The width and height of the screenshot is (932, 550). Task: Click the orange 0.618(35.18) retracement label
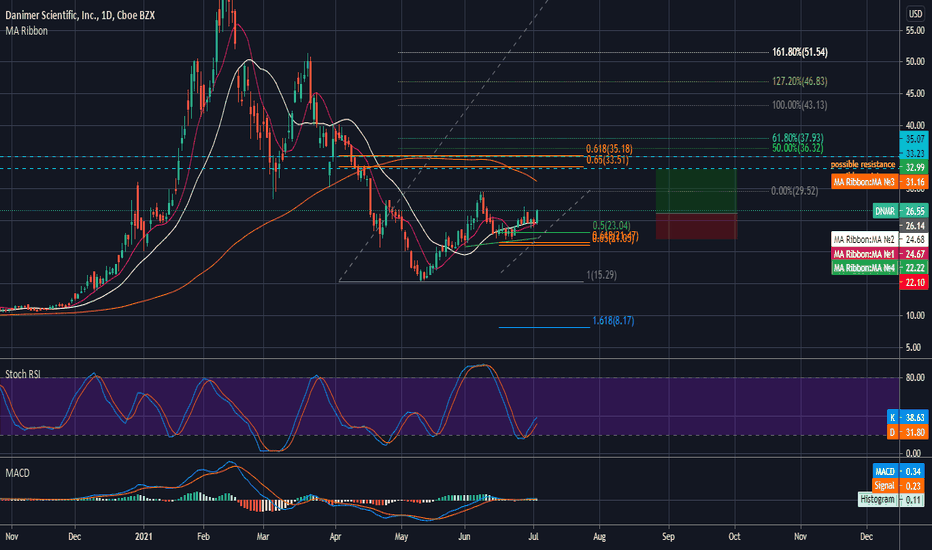(609, 149)
